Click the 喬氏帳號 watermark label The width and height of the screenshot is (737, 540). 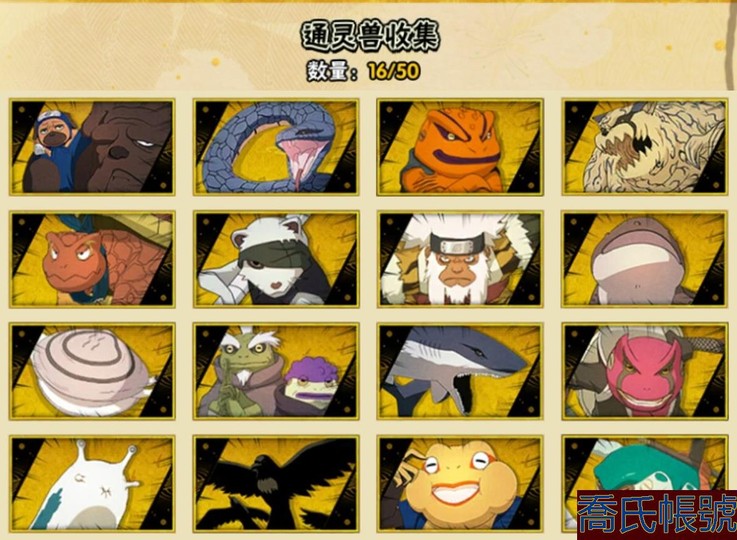(657, 515)
